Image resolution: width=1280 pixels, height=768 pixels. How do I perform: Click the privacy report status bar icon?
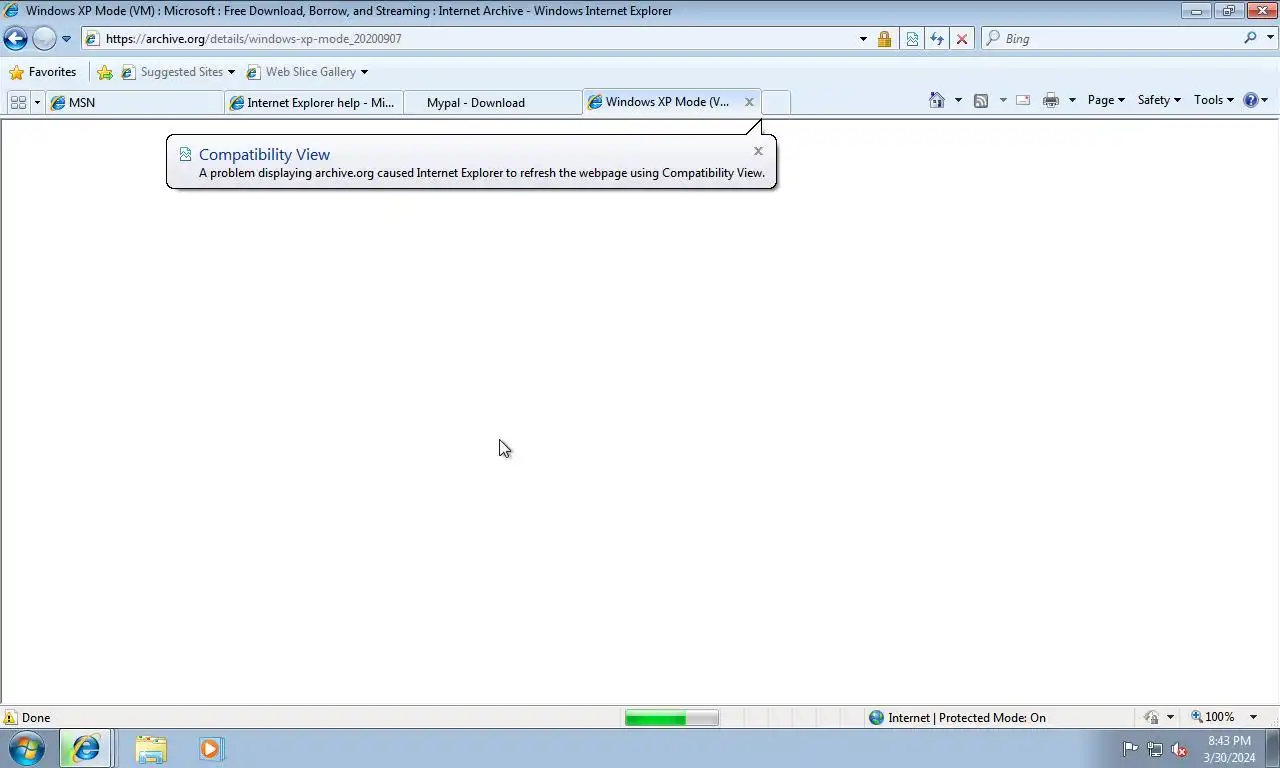(1152, 718)
